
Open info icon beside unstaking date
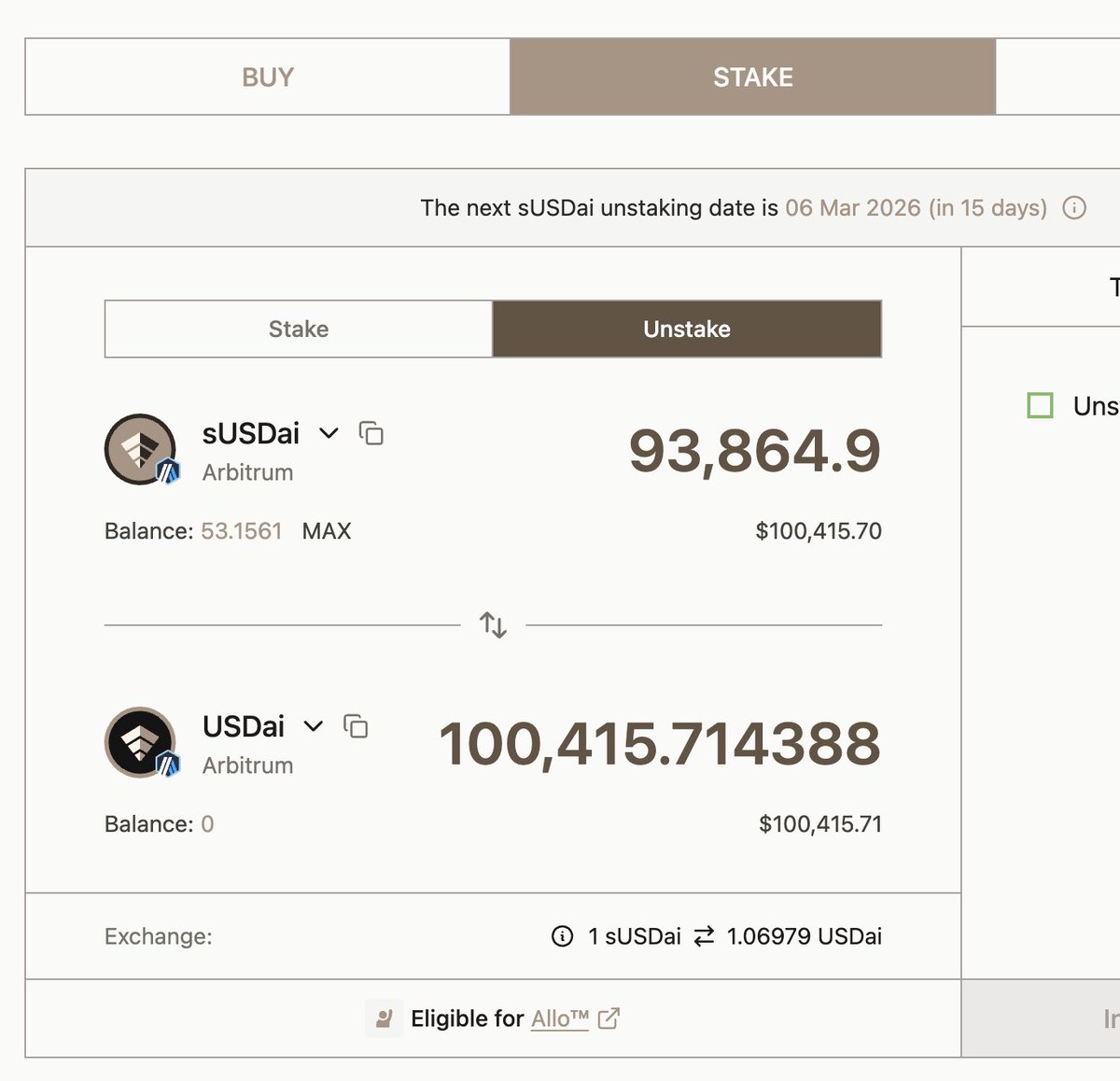tap(1074, 207)
